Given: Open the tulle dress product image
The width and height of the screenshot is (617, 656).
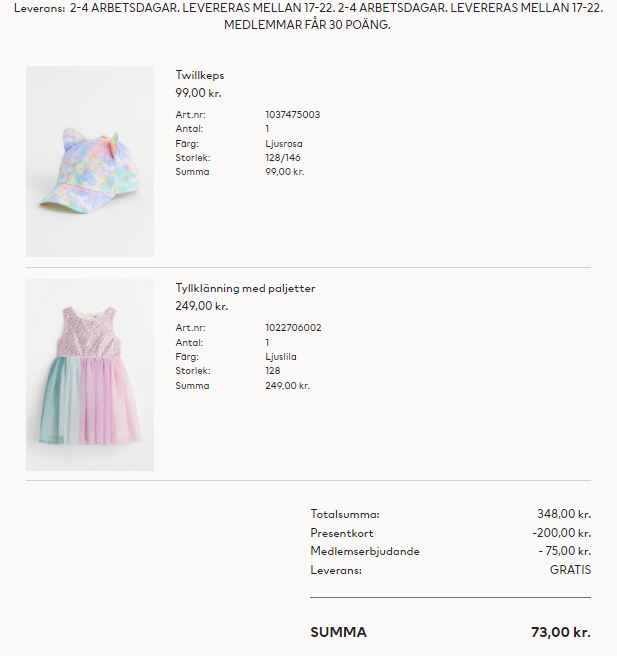Looking at the screenshot, I should coord(90,375).
